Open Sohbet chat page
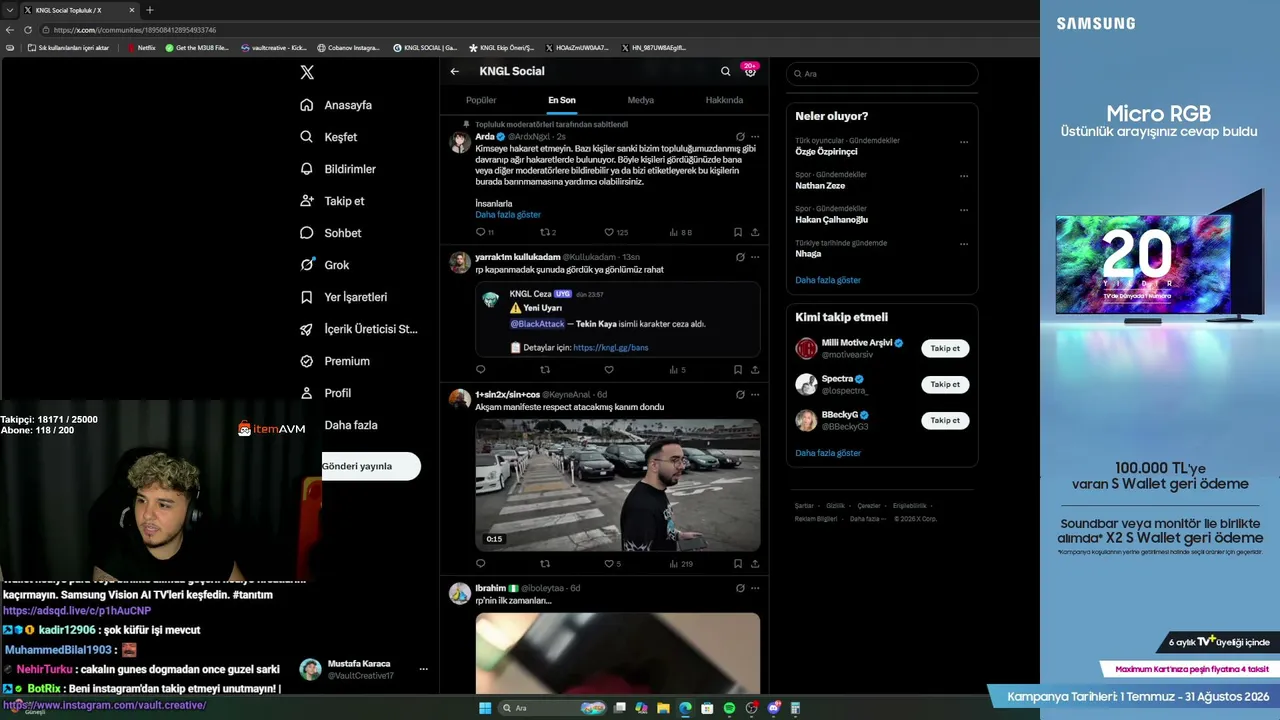Image resolution: width=1280 pixels, height=720 pixels. click(x=331, y=233)
